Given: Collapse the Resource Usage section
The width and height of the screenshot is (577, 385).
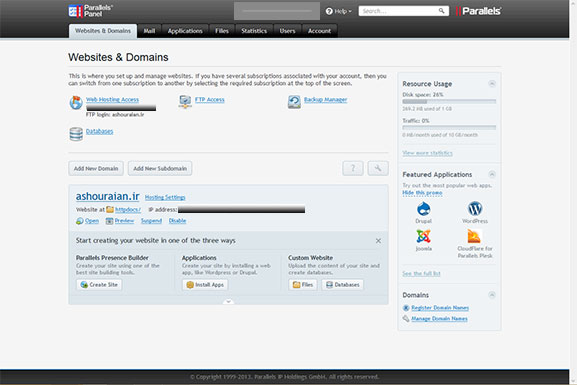Looking at the screenshot, I should (492, 84).
